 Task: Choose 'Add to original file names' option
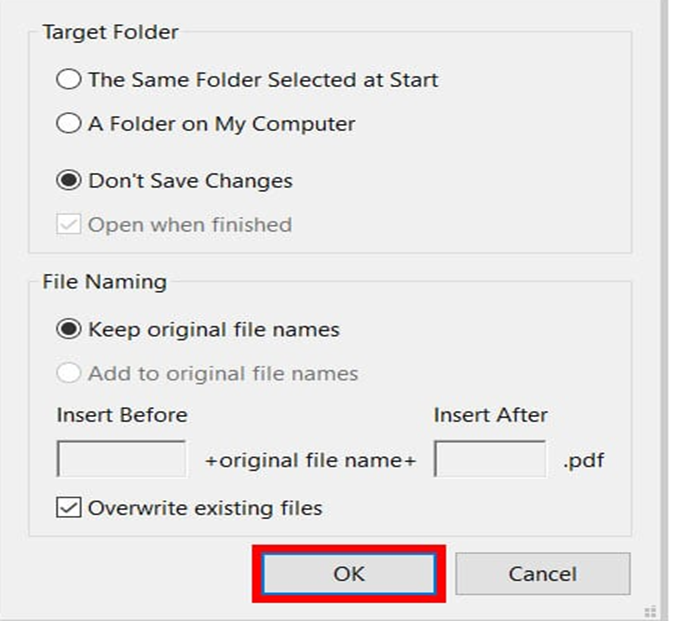[69, 374]
